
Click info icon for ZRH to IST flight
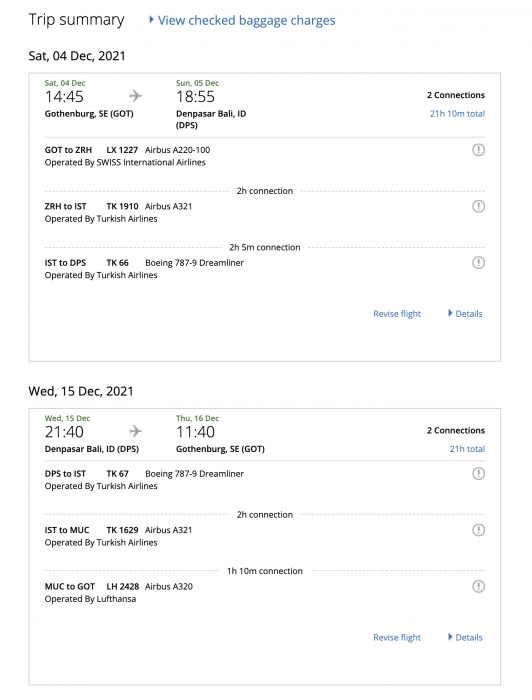tap(478, 206)
